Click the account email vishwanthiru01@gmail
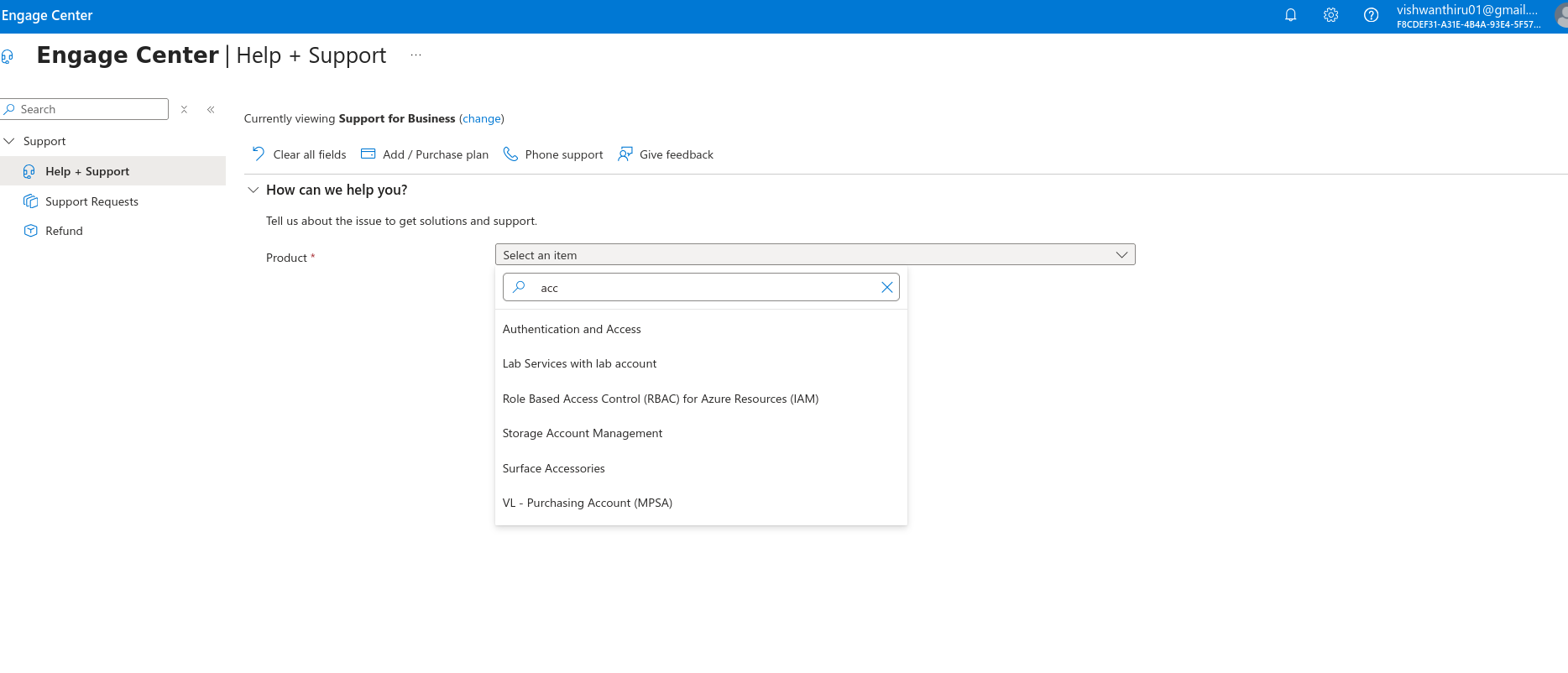1568x673 pixels. 1467,10
